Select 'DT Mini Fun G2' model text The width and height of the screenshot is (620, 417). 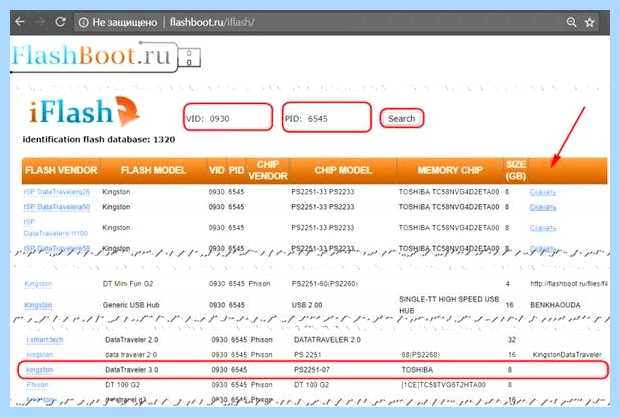point(128,284)
